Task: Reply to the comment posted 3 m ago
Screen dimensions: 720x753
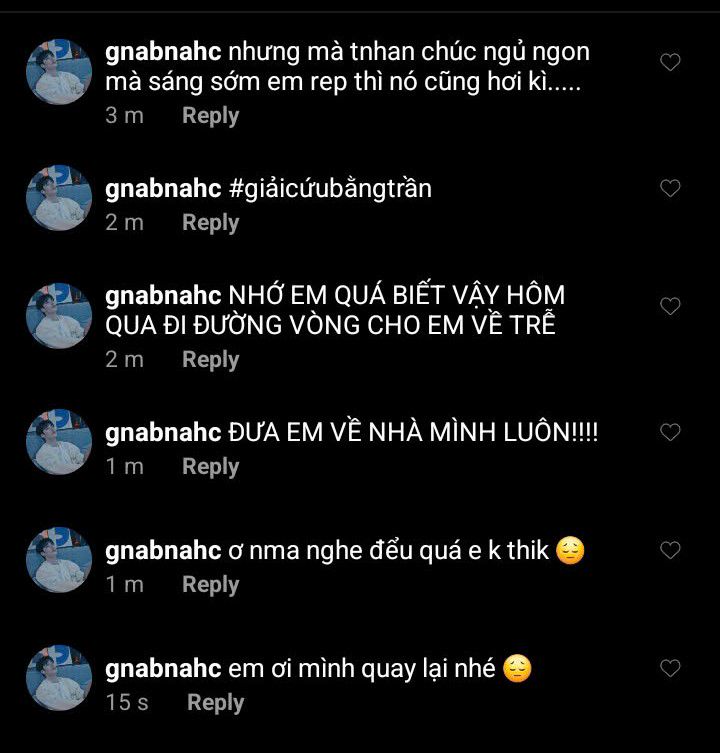Action: pyautogui.click(x=210, y=116)
